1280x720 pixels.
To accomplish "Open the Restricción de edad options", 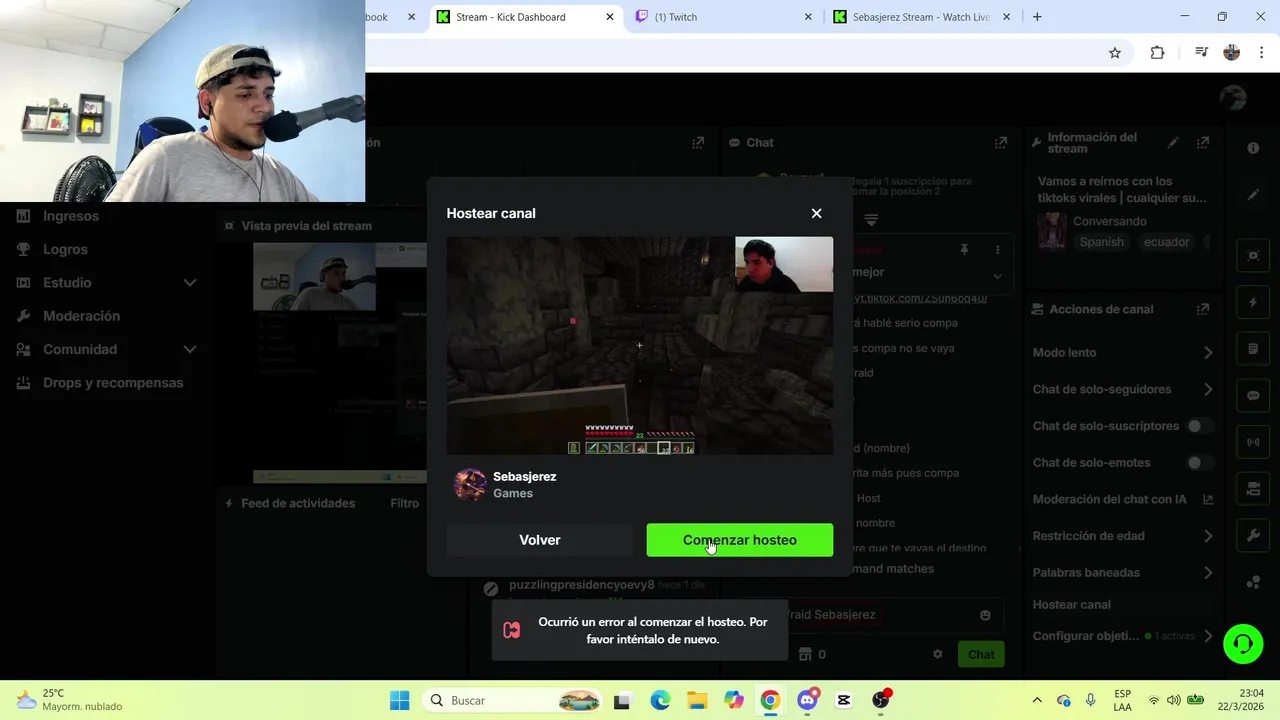I will 1123,536.
